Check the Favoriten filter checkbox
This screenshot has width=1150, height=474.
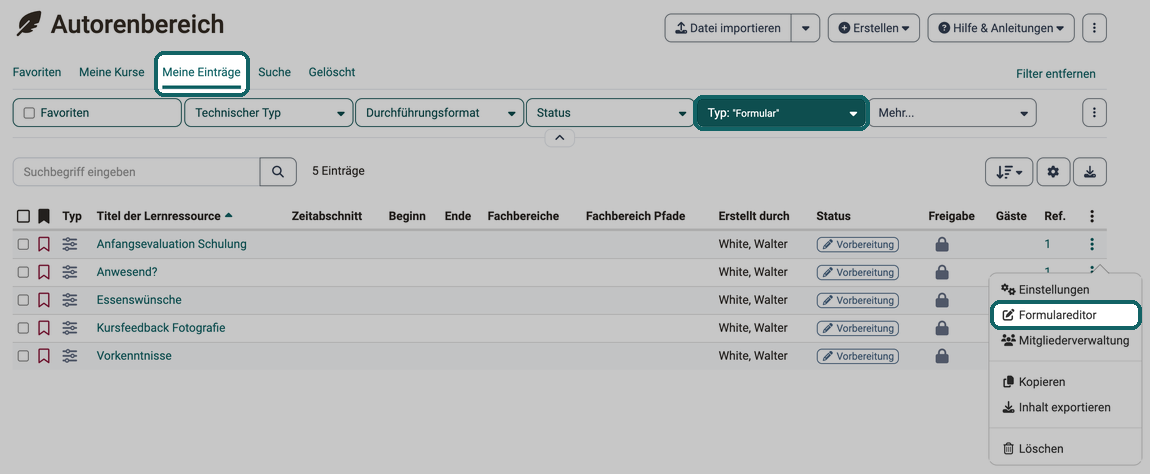pos(29,113)
